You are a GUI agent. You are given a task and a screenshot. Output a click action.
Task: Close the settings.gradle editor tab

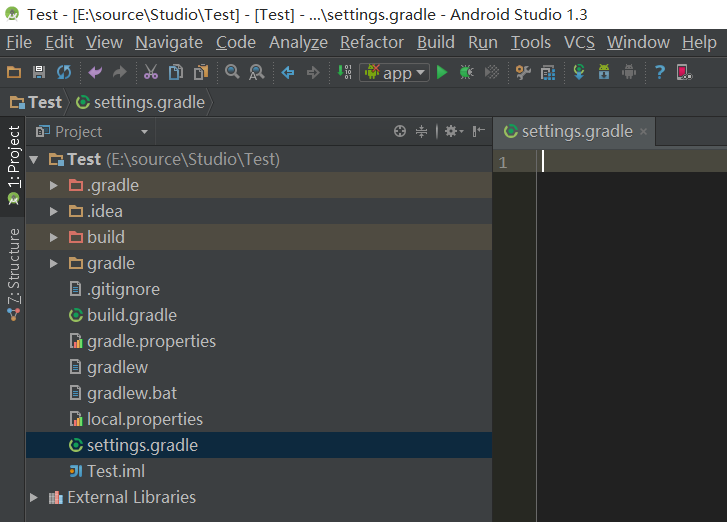[x=643, y=132]
